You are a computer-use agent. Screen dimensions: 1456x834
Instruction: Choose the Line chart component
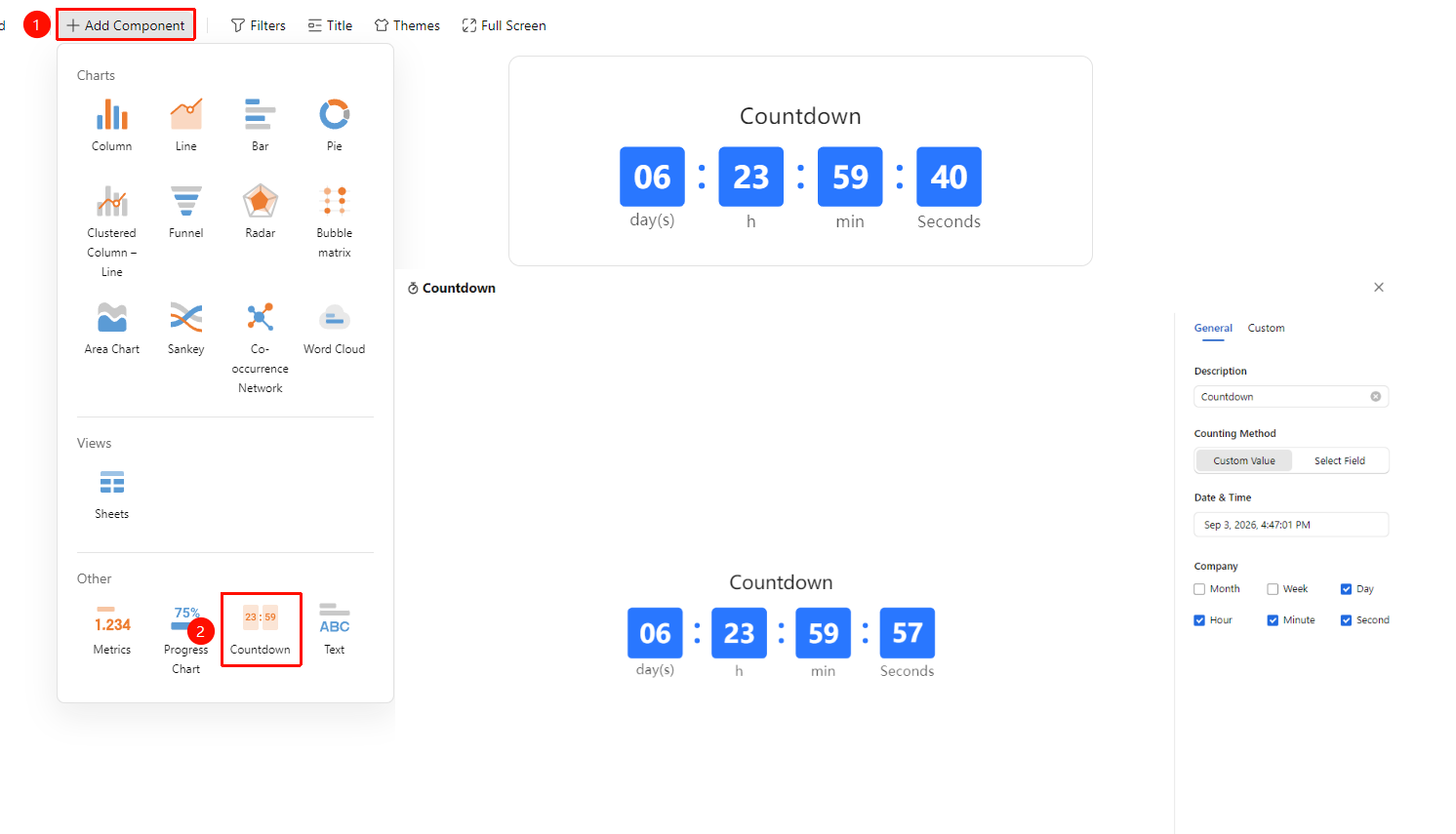click(x=186, y=115)
